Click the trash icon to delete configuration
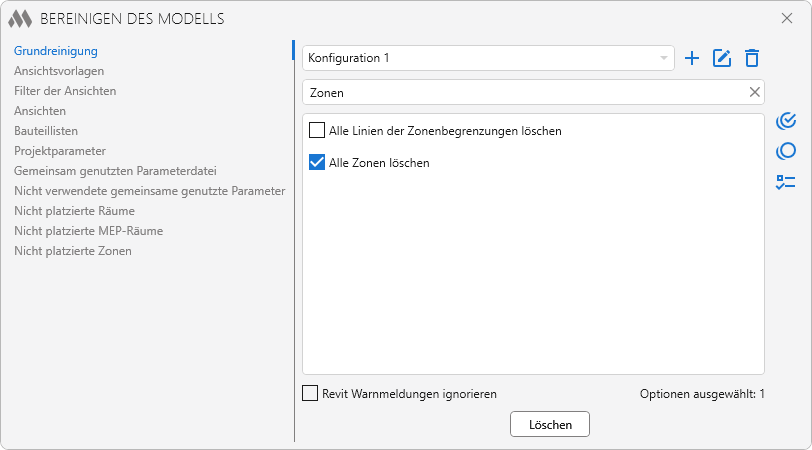The height and width of the screenshot is (450, 812). click(752, 58)
